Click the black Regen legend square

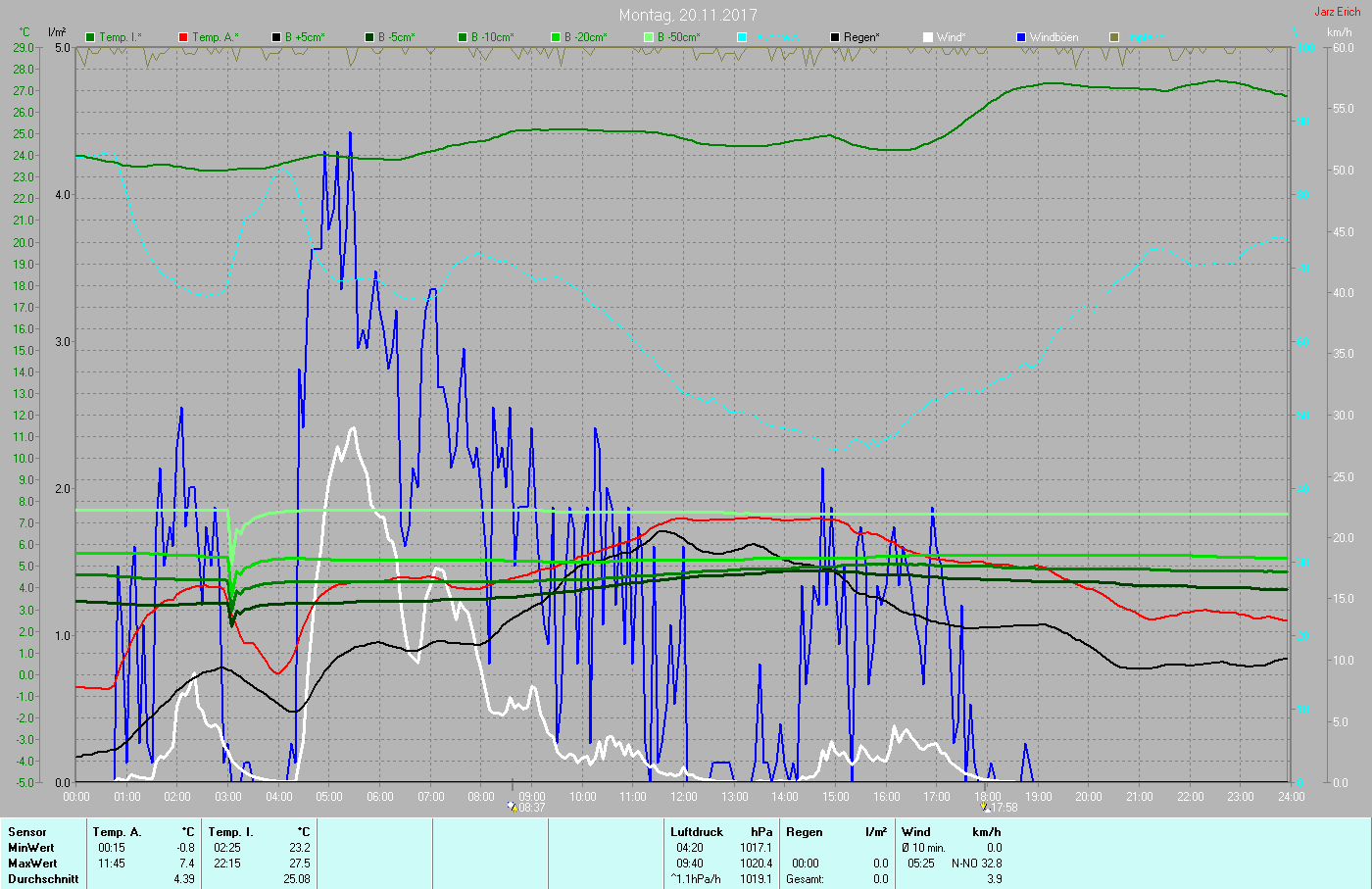click(835, 37)
